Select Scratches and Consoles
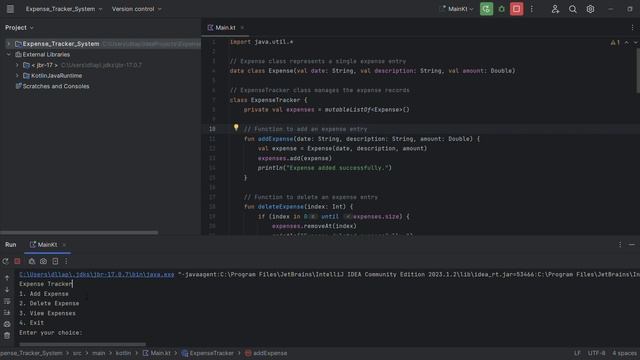The image size is (640, 360). coord(52,86)
